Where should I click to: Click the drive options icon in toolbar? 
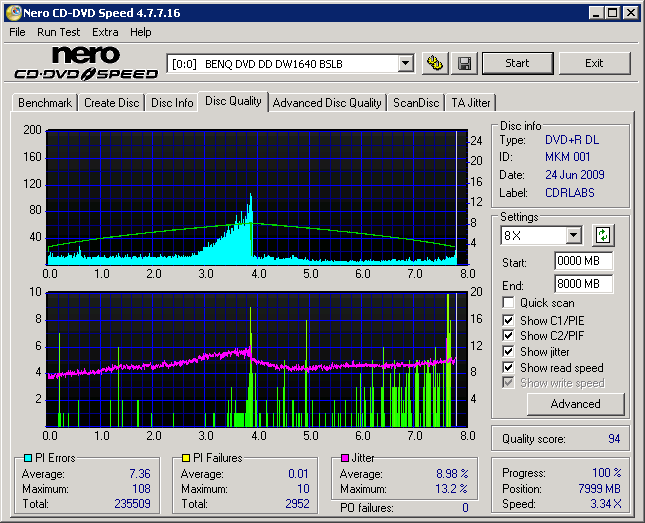[435, 63]
